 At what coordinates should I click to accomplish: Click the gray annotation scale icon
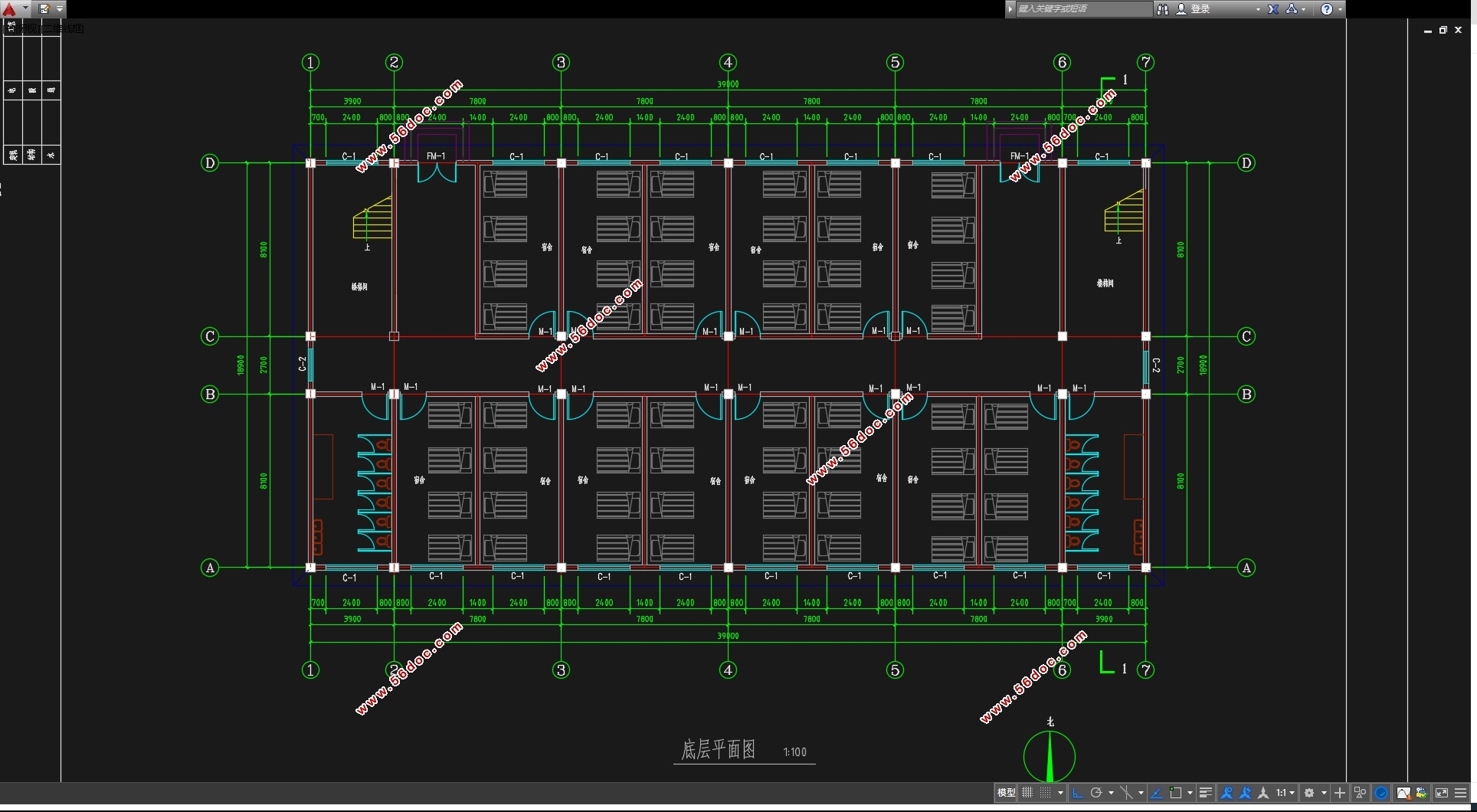coord(1263,793)
